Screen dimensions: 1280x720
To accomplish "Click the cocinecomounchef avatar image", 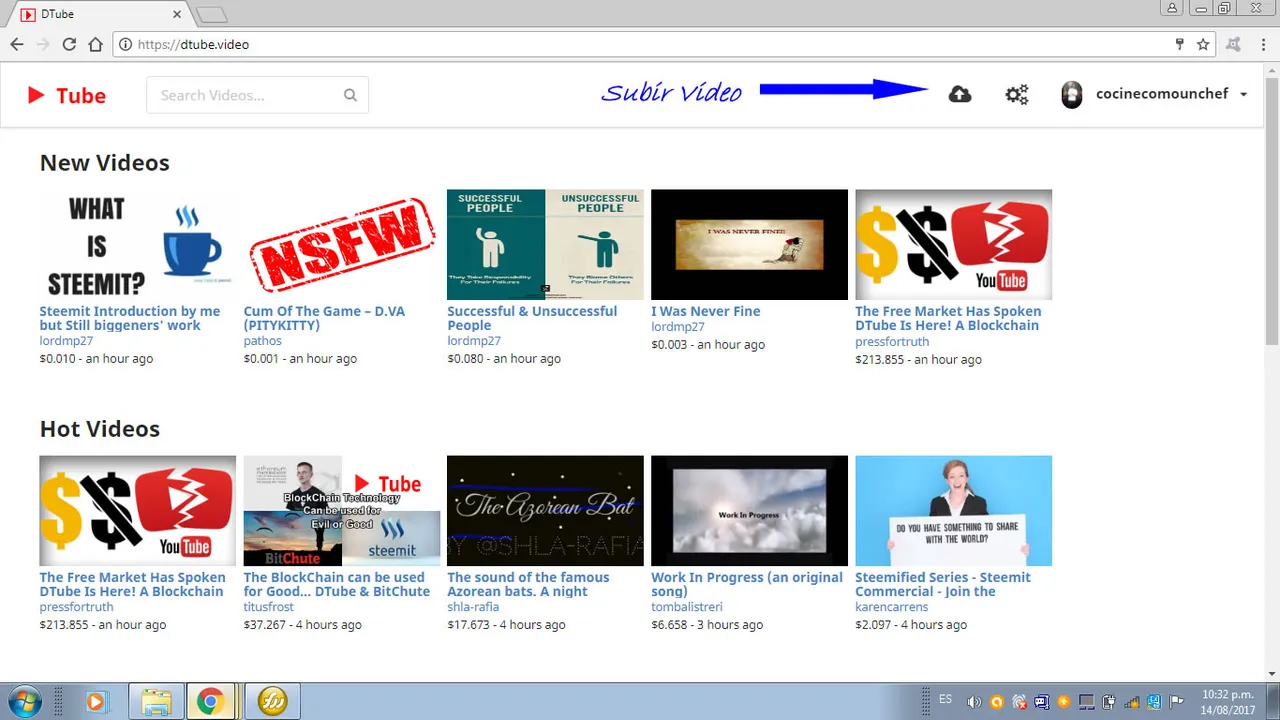I will click(x=1071, y=94).
